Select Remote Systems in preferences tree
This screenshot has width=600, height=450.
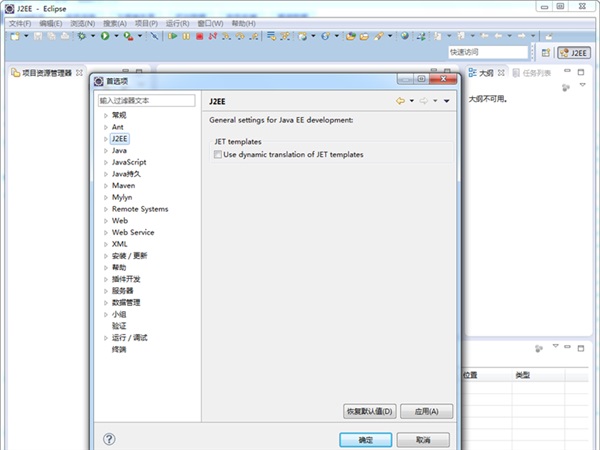(x=140, y=209)
